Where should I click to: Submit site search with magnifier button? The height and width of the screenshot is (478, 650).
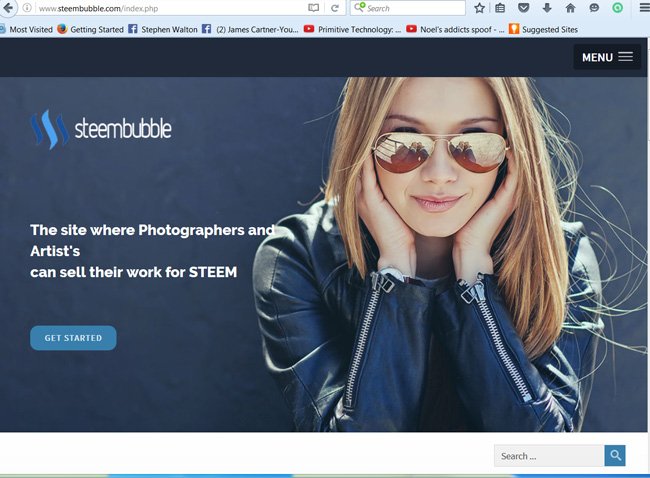[615, 456]
